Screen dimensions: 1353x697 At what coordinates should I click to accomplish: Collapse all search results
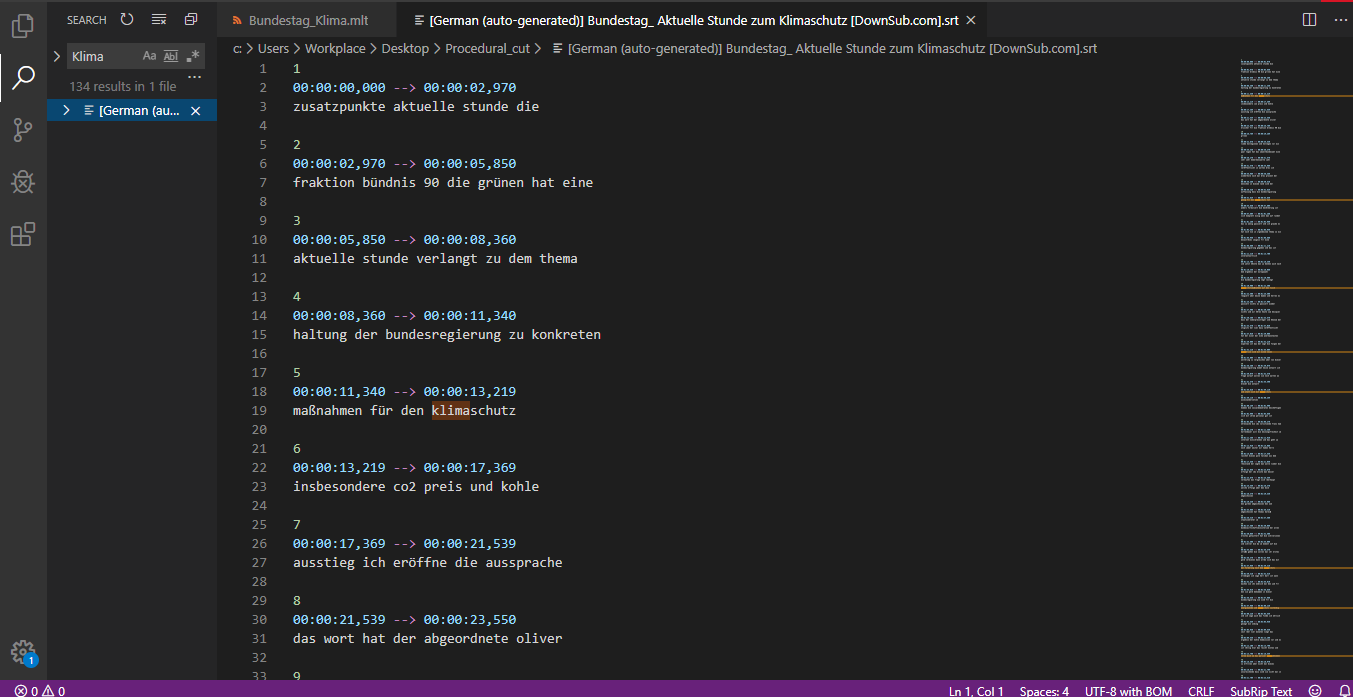[x=191, y=20]
